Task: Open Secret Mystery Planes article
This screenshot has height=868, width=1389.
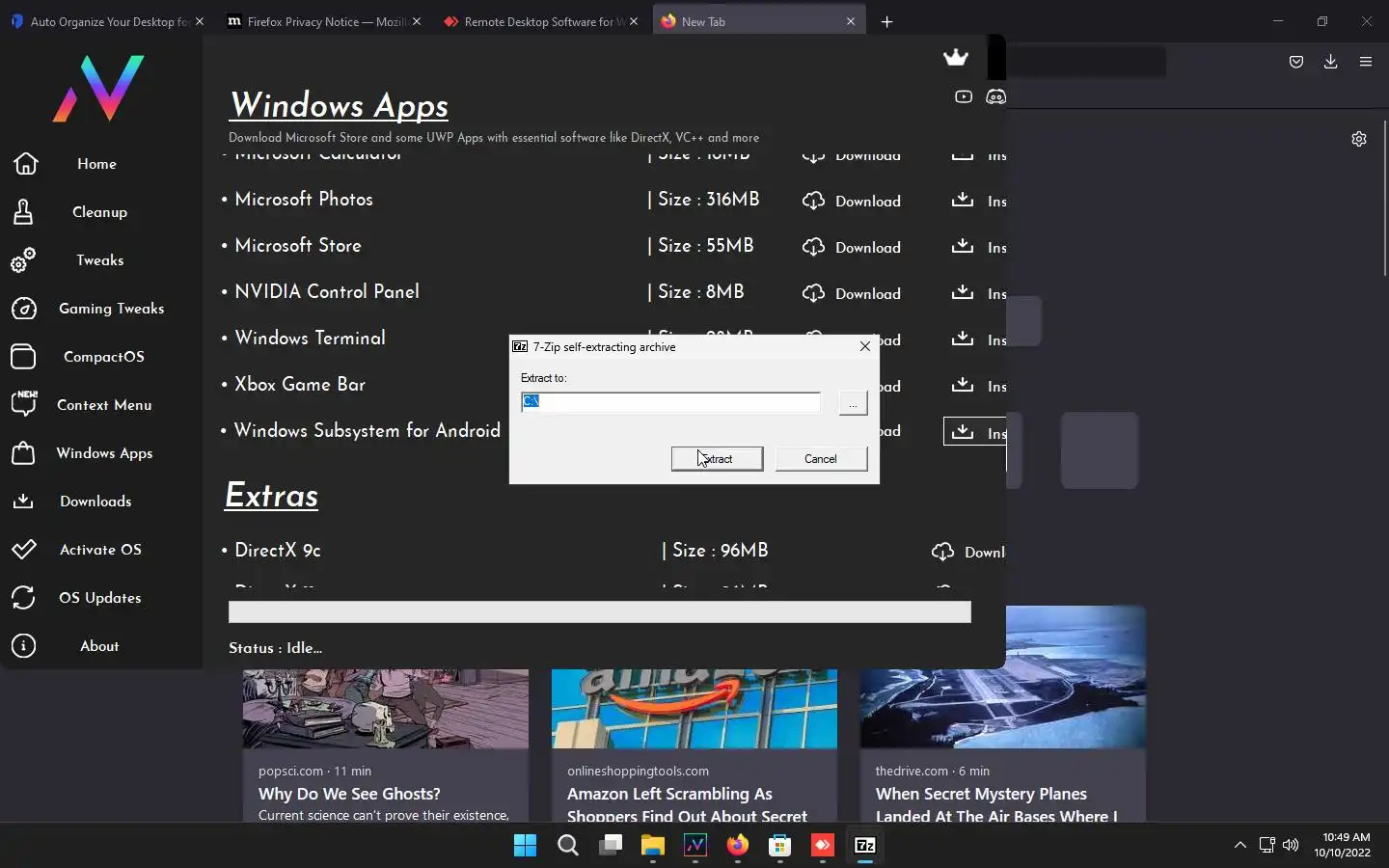Action: coord(995,804)
